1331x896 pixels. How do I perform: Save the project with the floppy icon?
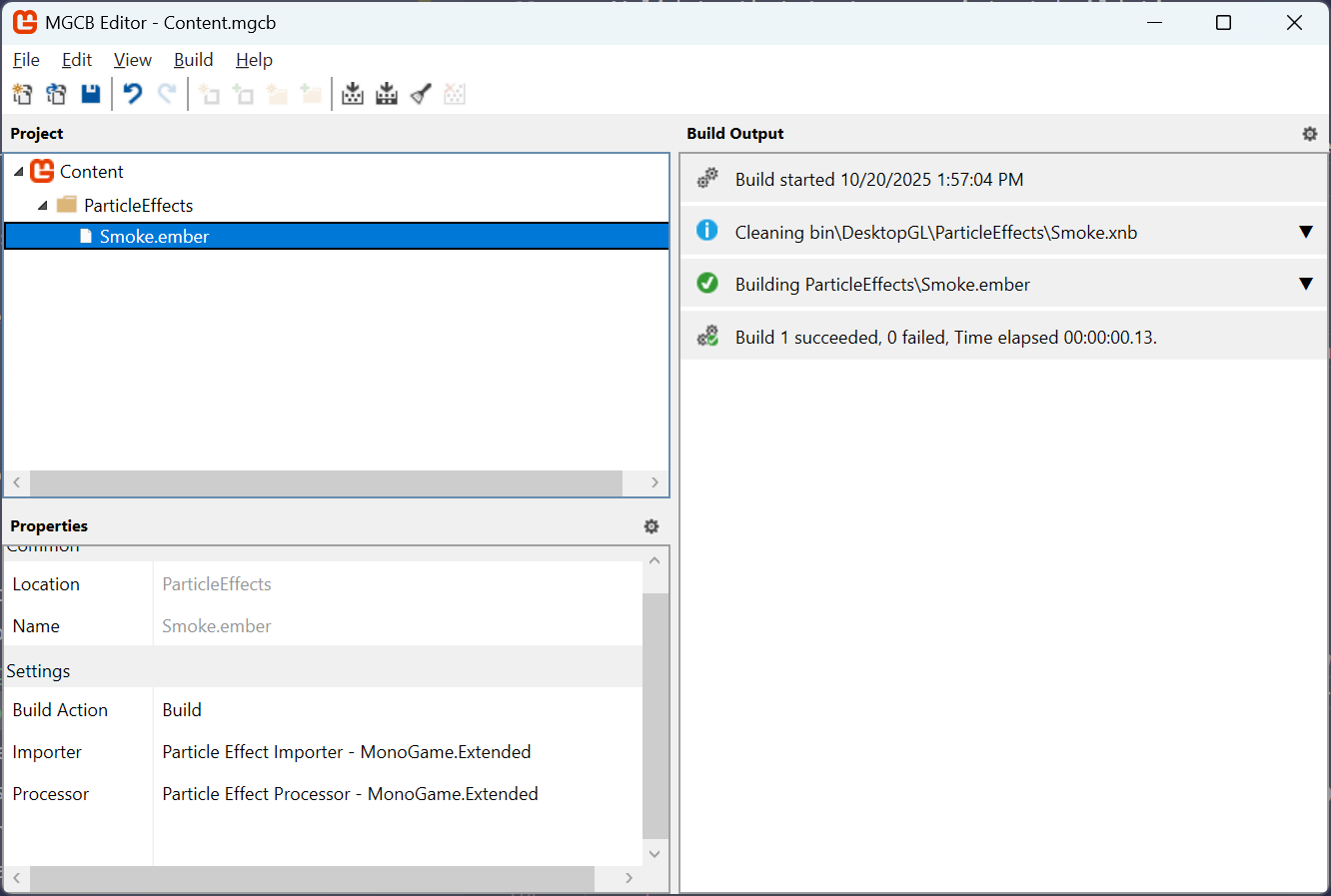click(91, 94)
